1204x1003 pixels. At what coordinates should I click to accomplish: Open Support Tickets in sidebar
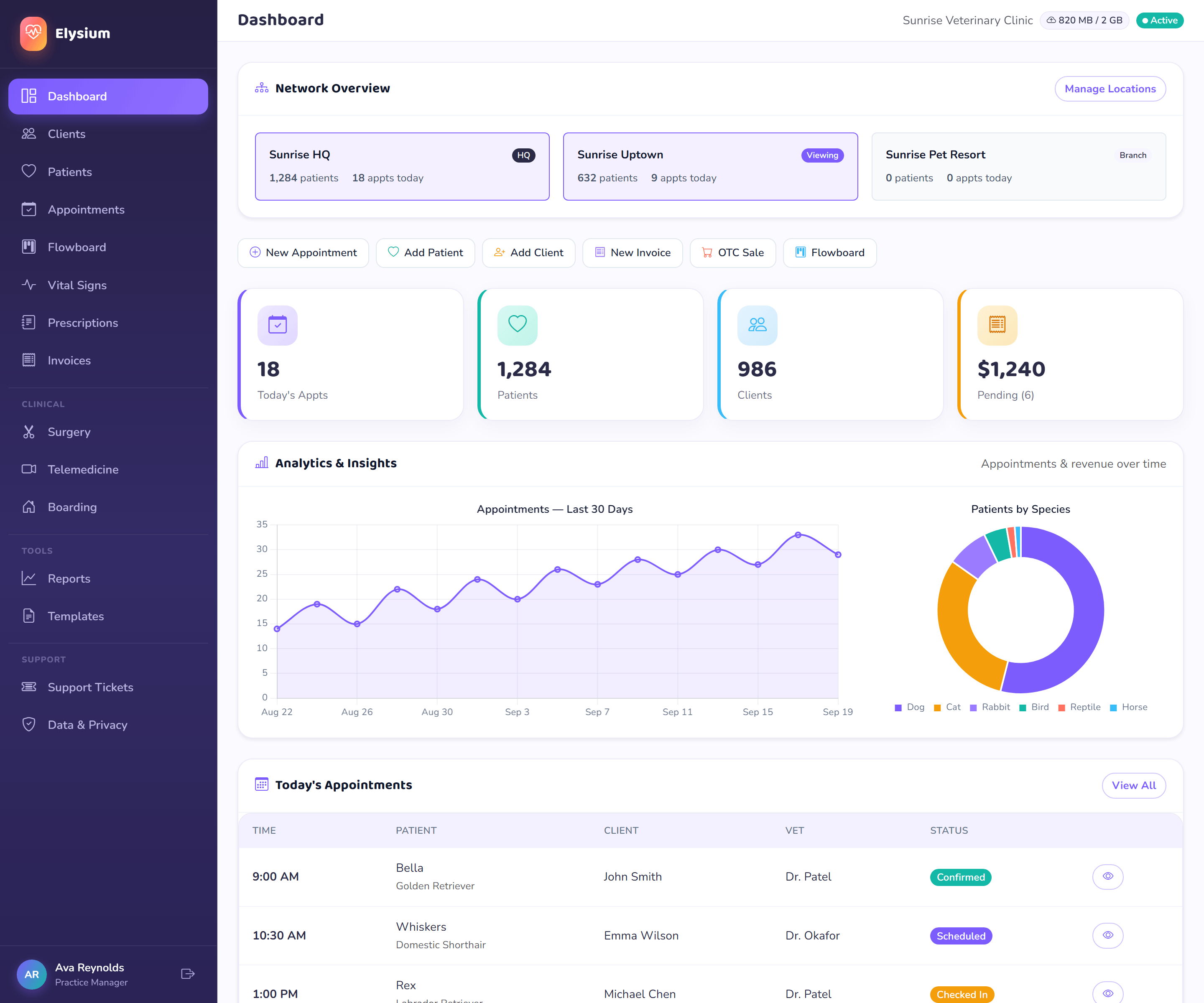point(108,687)
